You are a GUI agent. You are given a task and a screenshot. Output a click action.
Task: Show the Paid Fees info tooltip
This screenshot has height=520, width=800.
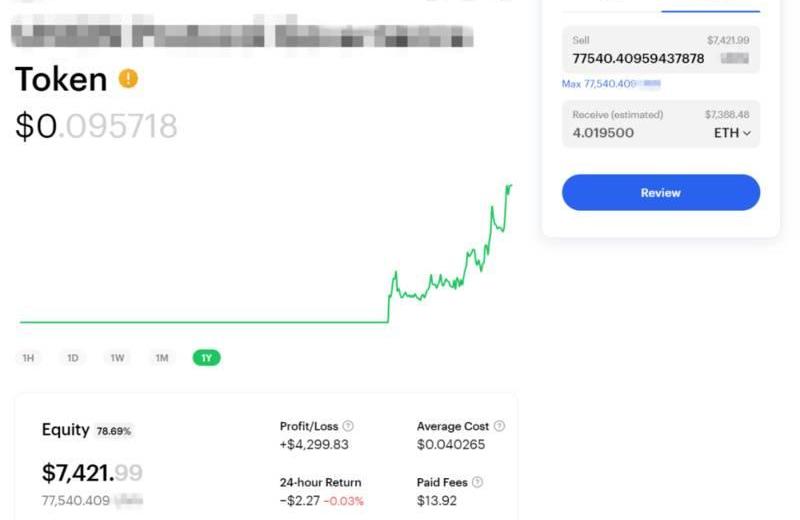pyautogui.click(x=477, y=482)
